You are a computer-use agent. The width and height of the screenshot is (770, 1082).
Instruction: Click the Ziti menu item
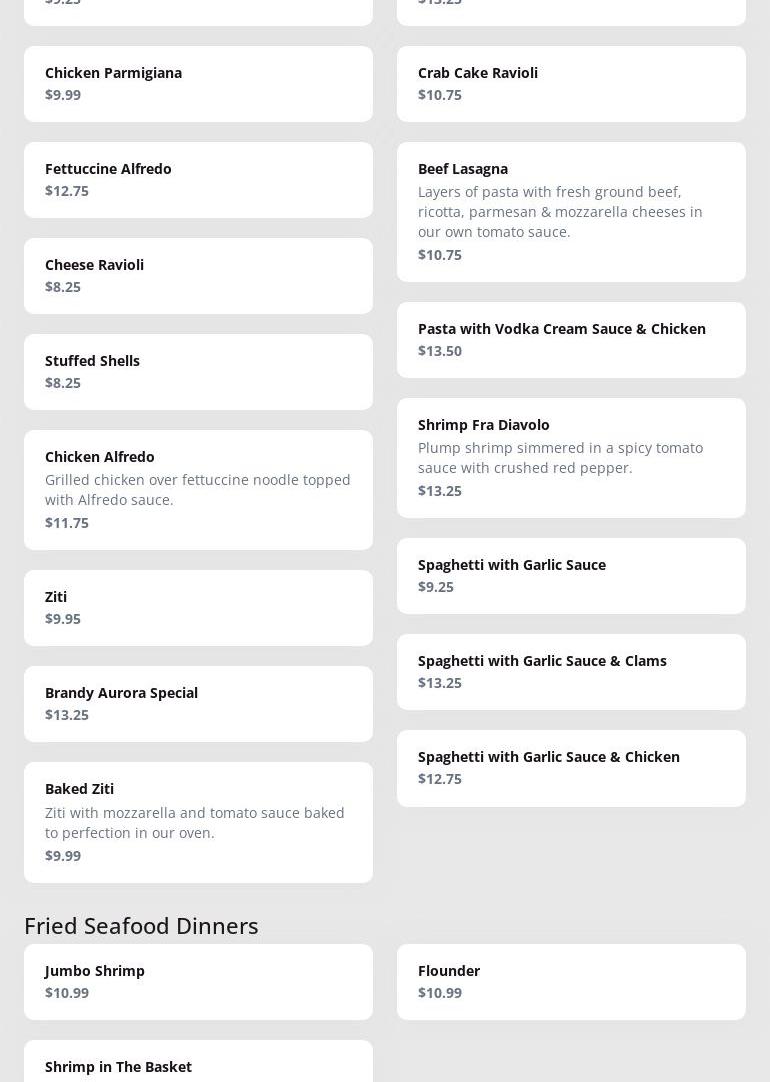[198, 608]
